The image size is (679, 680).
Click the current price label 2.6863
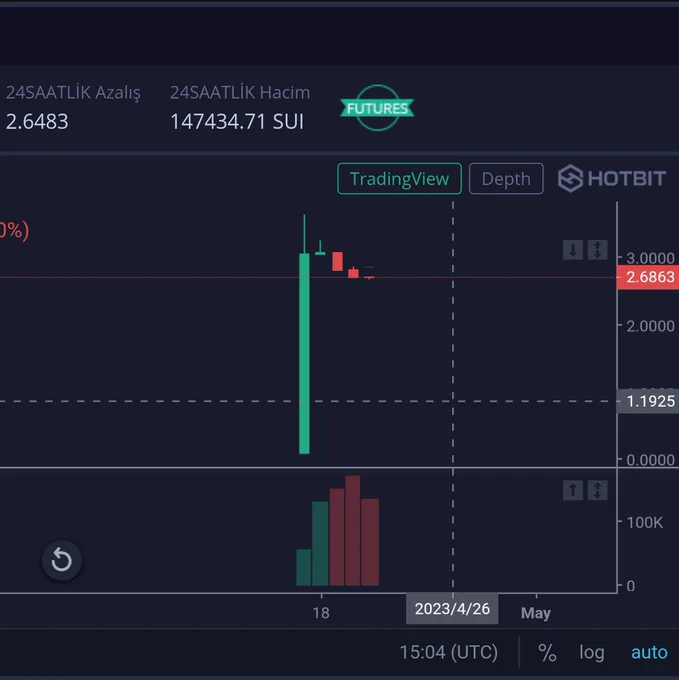pyautogui.click(x=648, y=277)
